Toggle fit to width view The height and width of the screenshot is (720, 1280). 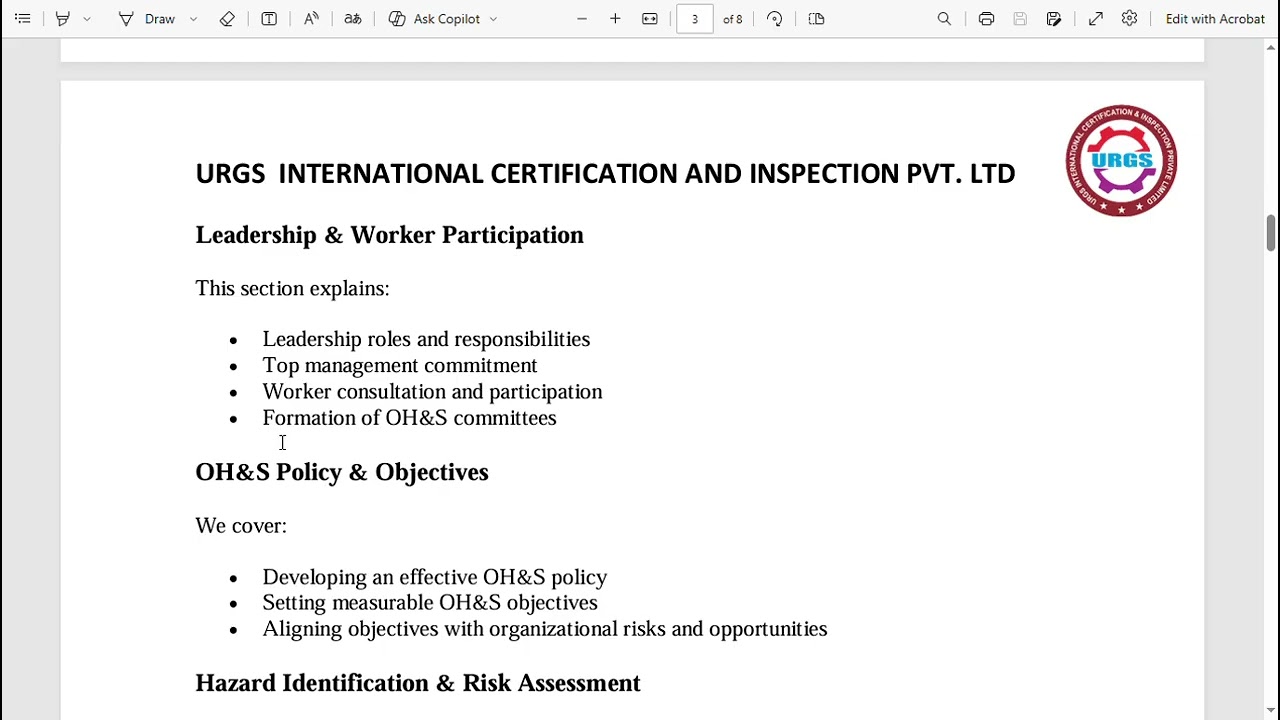(650, 19)
